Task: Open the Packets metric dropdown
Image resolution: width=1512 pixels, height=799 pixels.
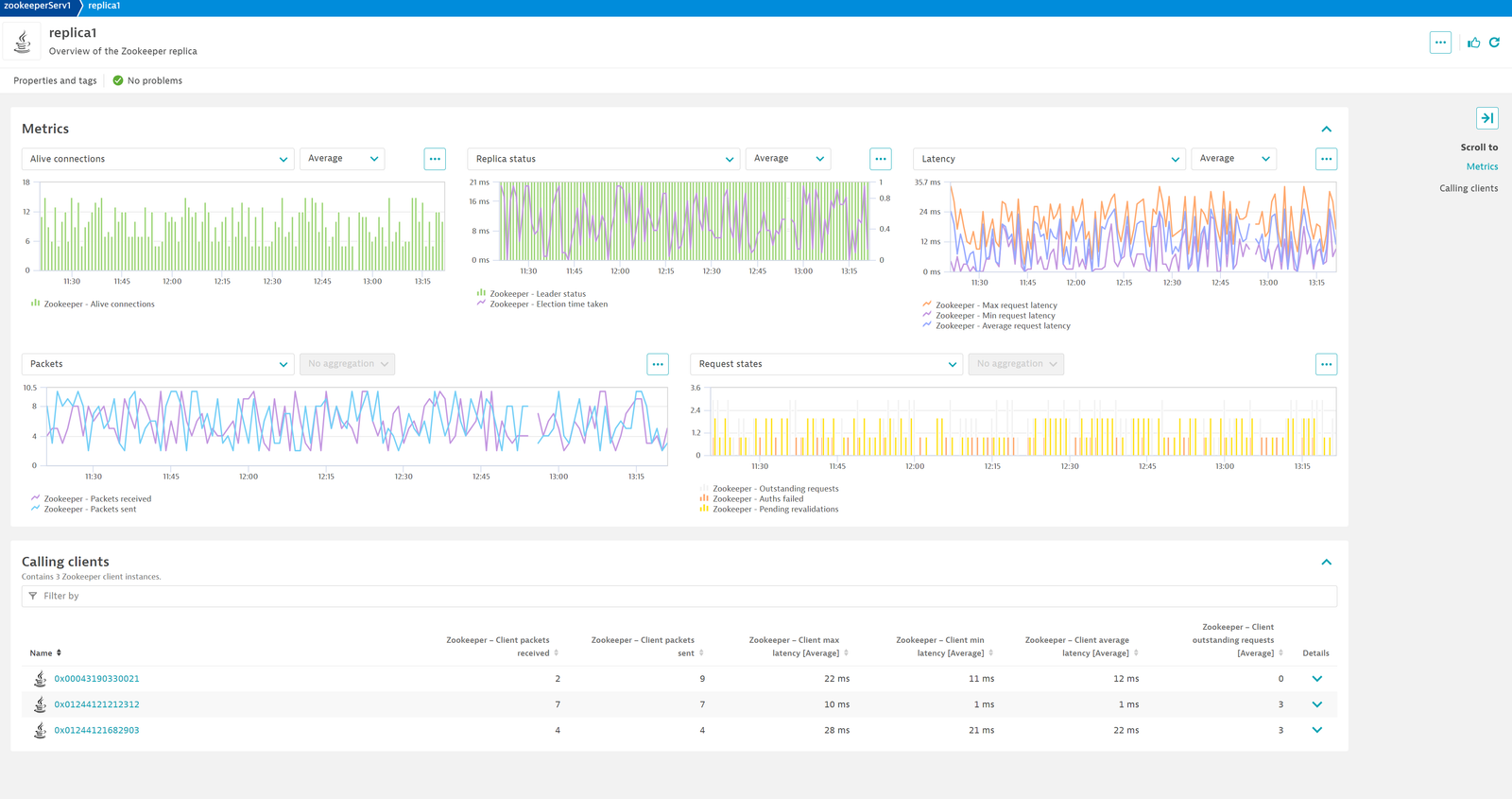Action: (x=158, y=364)
